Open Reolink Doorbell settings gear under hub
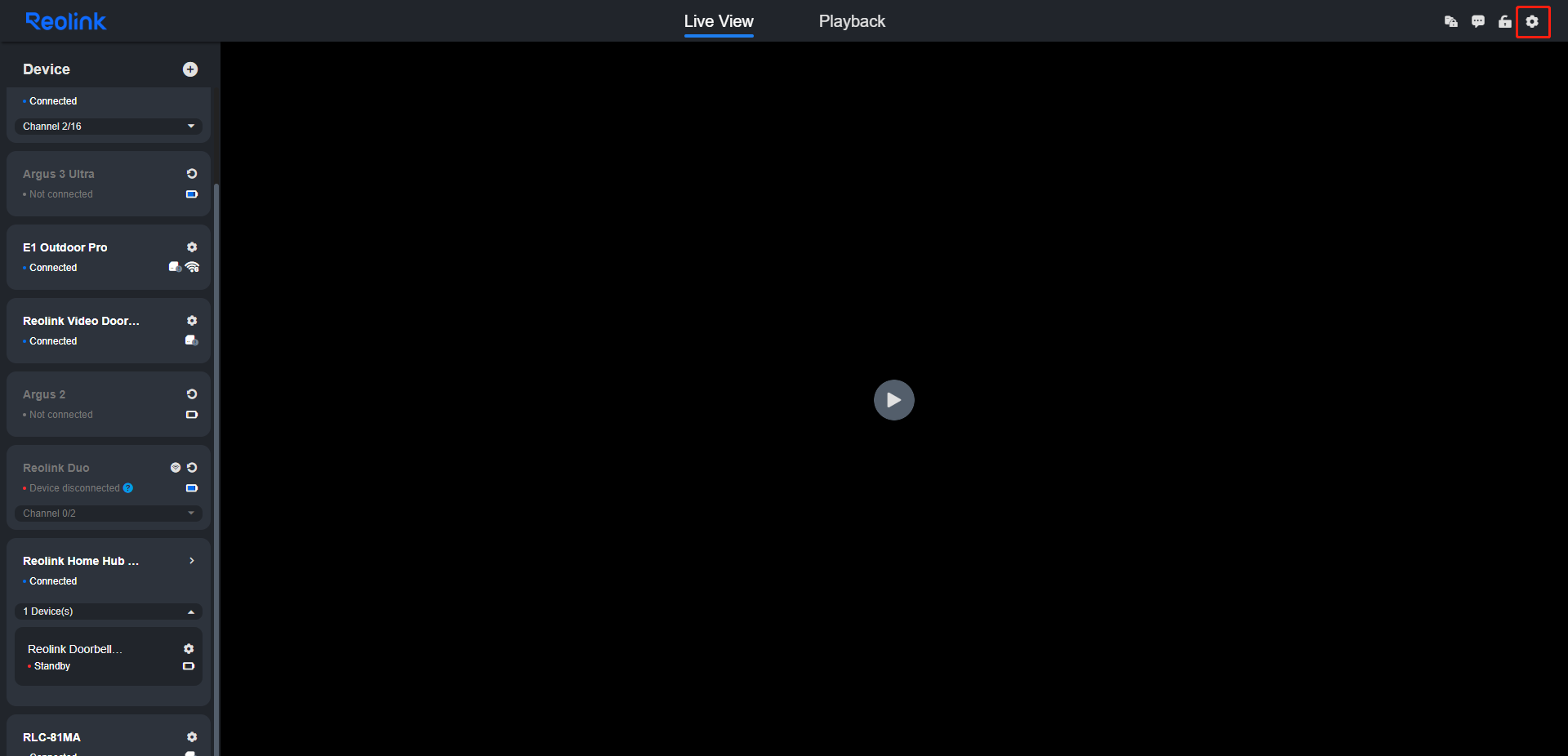The width and height of the screenshot is (1568, 756). coord(189,649)
